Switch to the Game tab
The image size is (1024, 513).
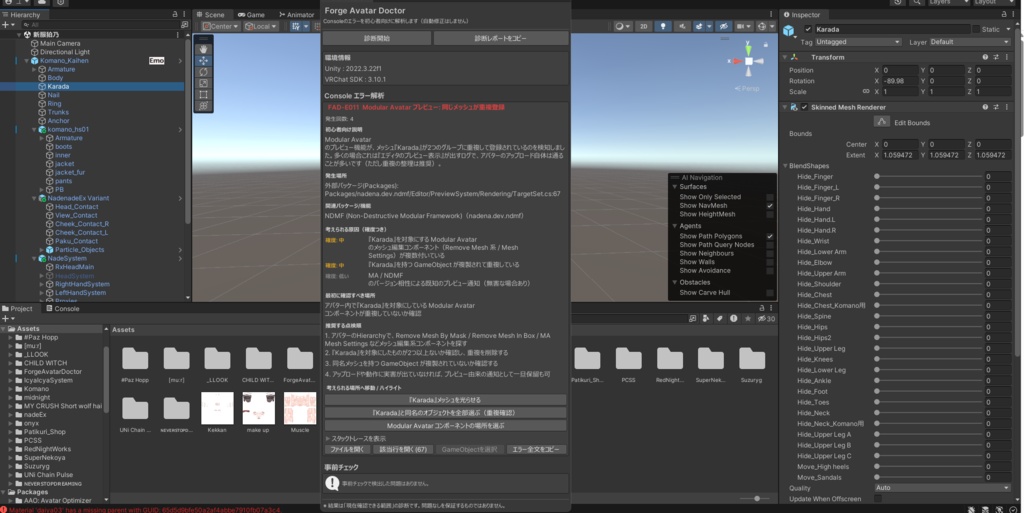251,14
